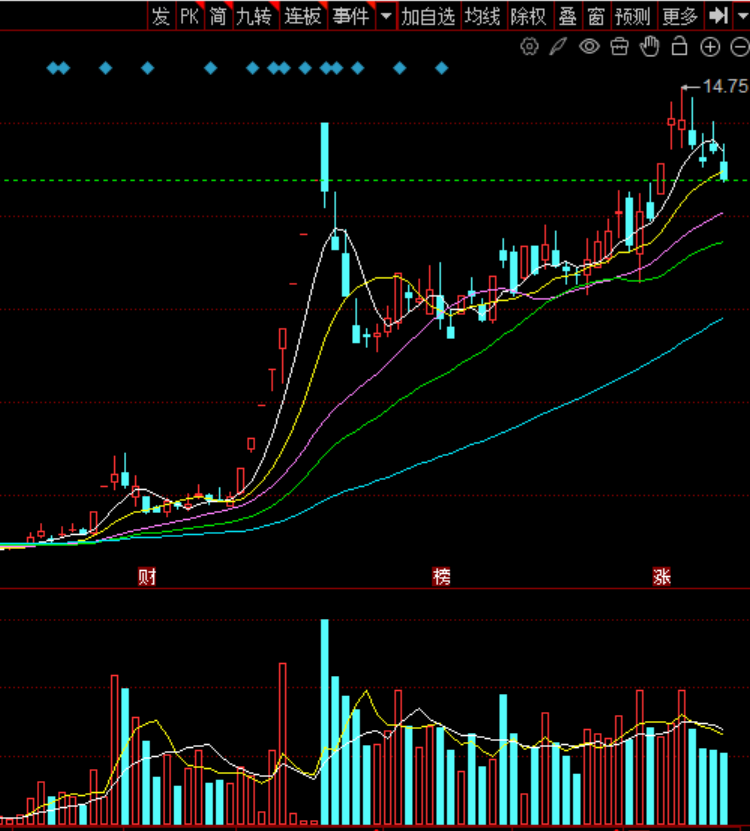Click the 加自选 button
Image resolution: width=750 pixels, height=831 pixels.
428,16
